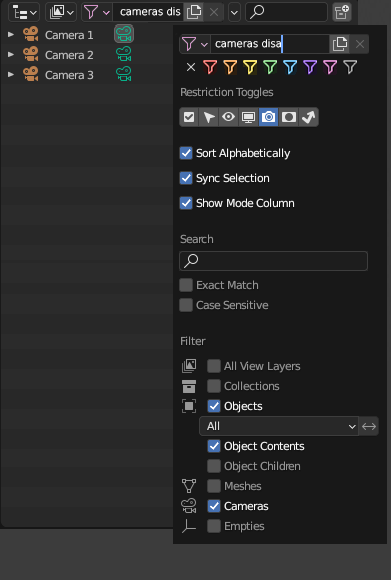This screenshot has width=391, height=580.
Task: Clear the filter color tag
Action: [191, 67]
